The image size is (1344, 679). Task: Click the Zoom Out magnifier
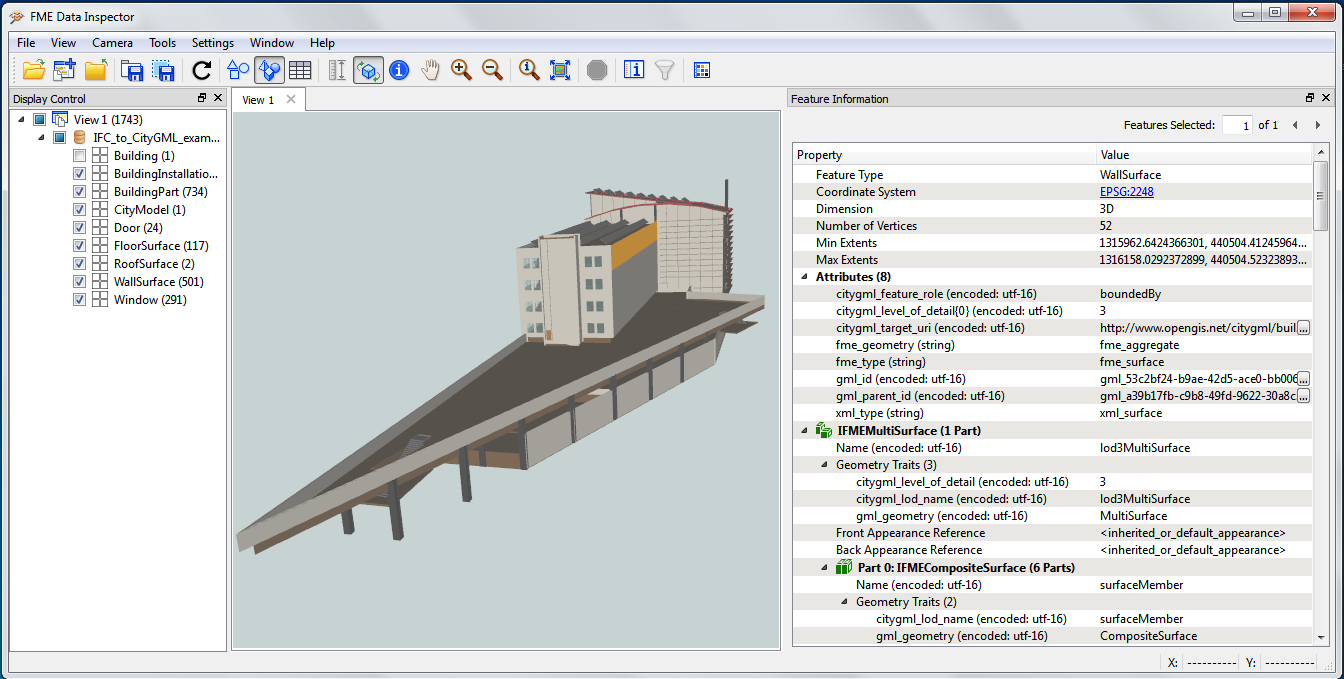492,70
